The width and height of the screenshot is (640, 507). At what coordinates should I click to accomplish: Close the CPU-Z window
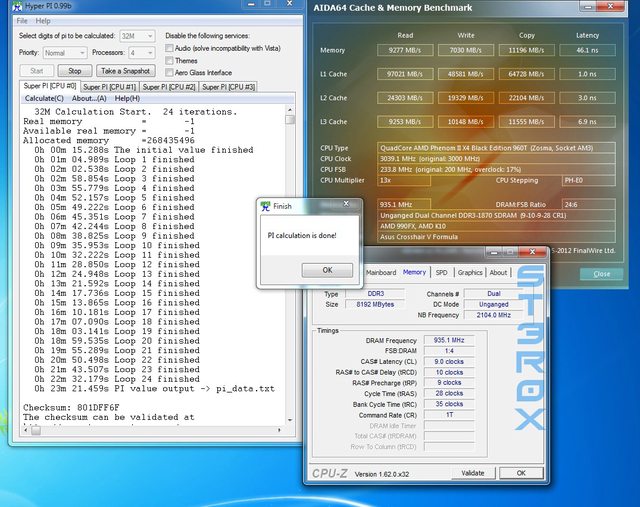532,251
